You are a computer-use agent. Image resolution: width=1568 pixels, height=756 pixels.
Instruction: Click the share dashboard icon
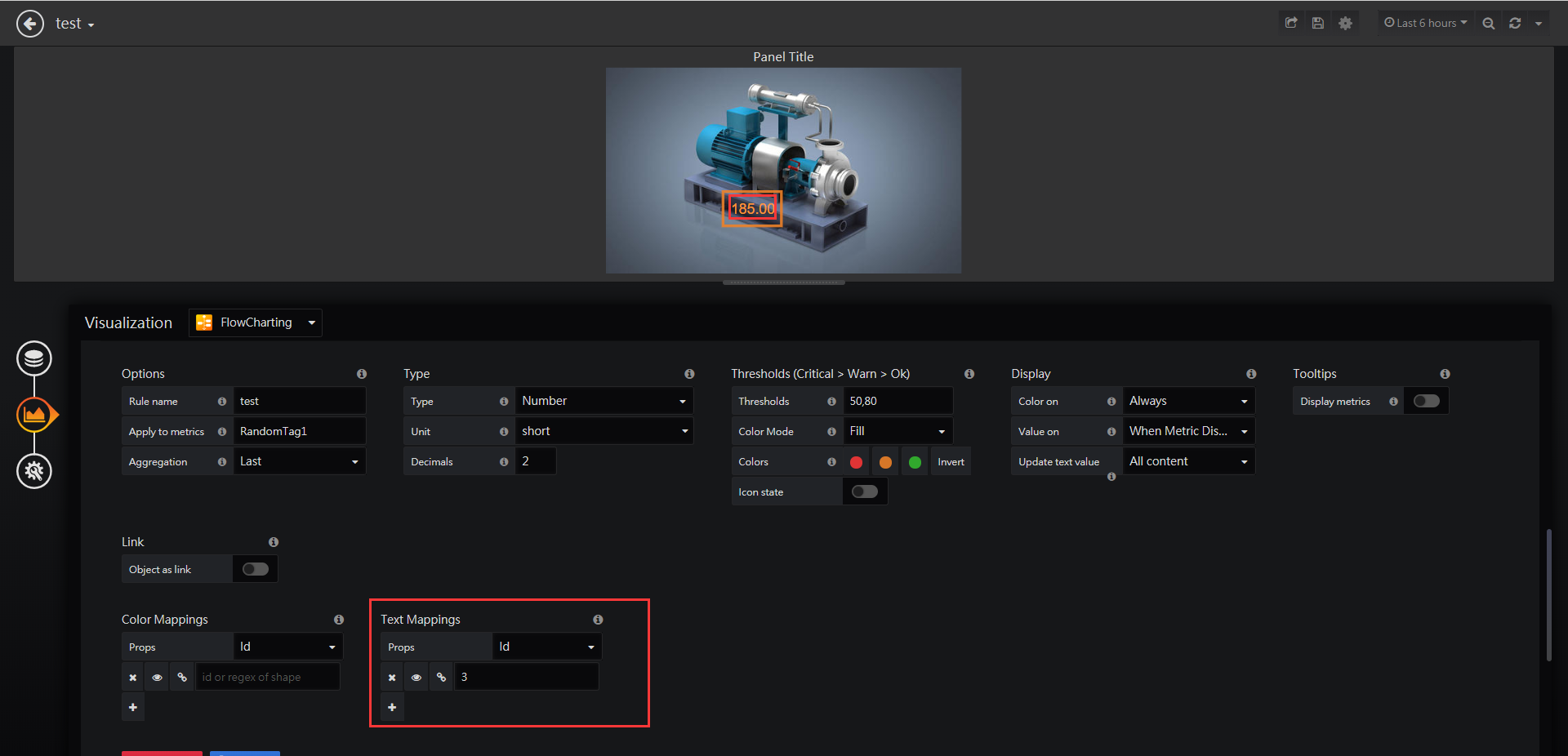[x=1291, y=23]
